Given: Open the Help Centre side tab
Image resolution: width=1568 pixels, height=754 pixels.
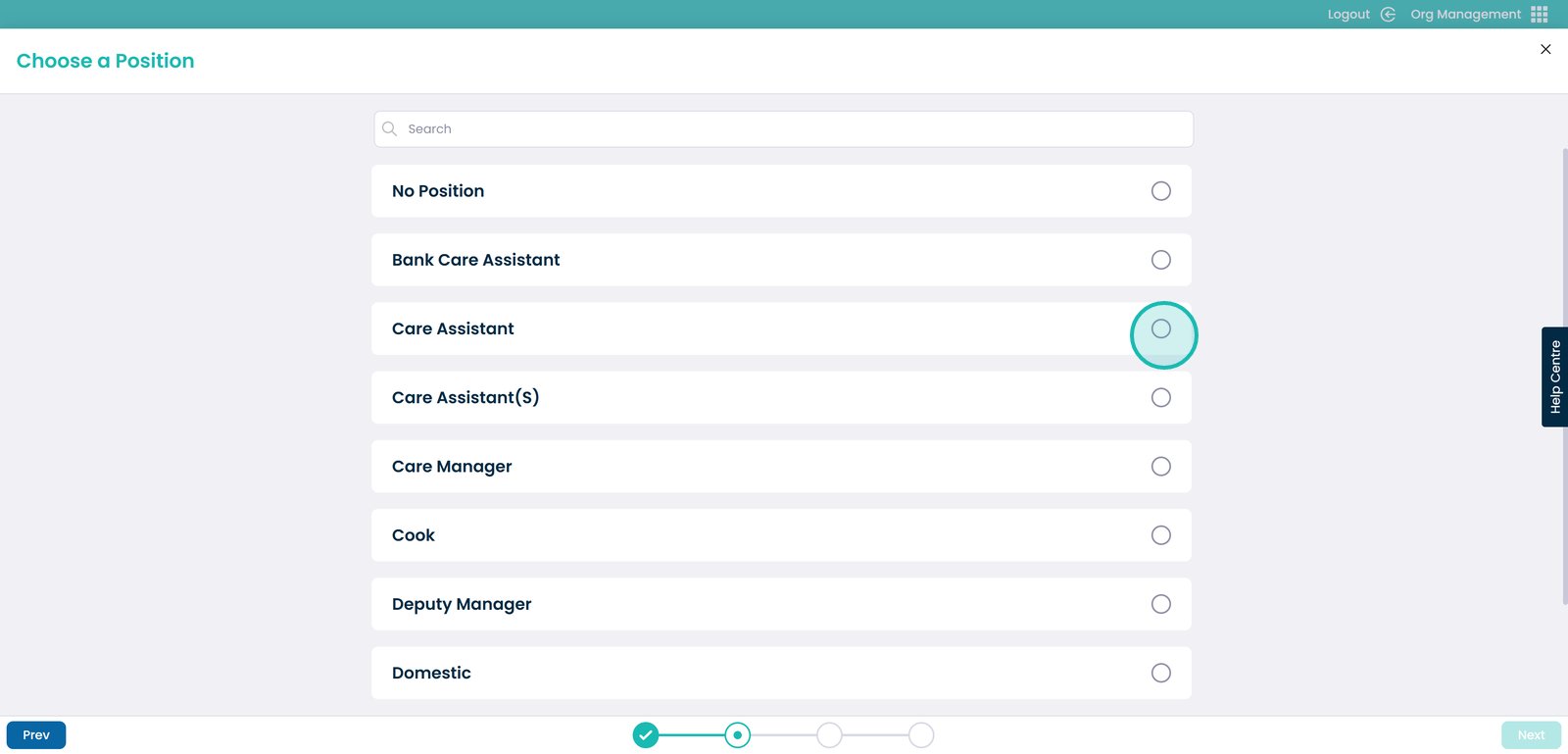Looking at the screenshot, I should point(1555,377).
